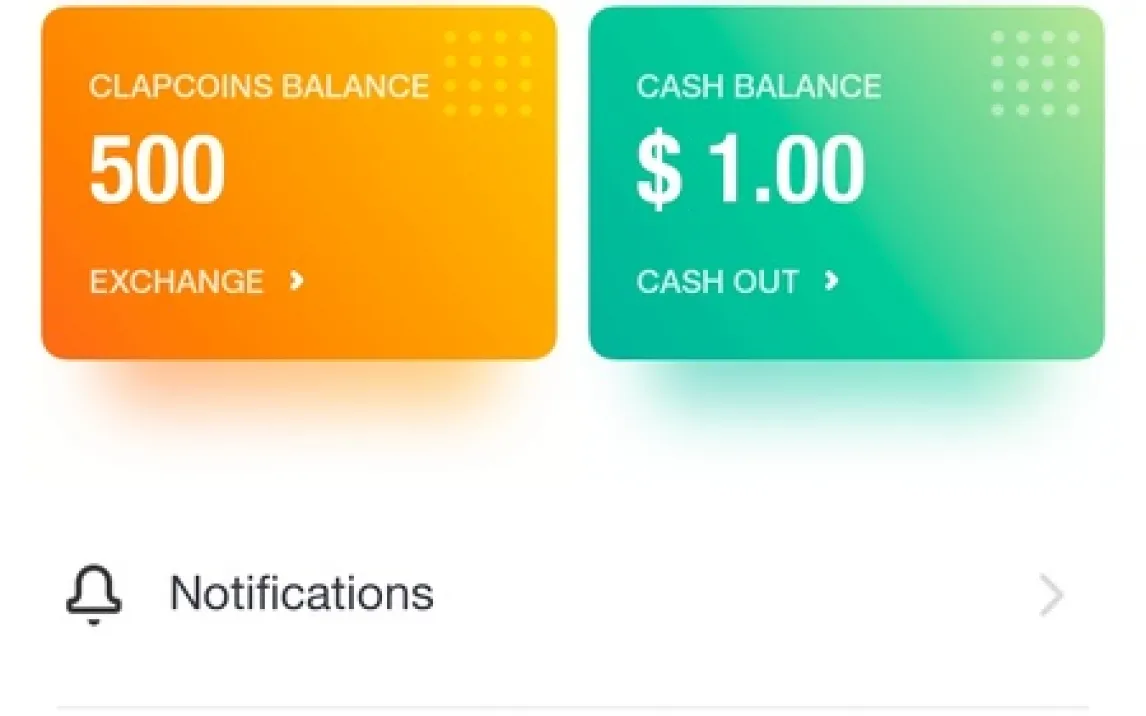Select the CLAPCOINS BALANCE heading
The image size is (1146, 716).
coord(258,86)
